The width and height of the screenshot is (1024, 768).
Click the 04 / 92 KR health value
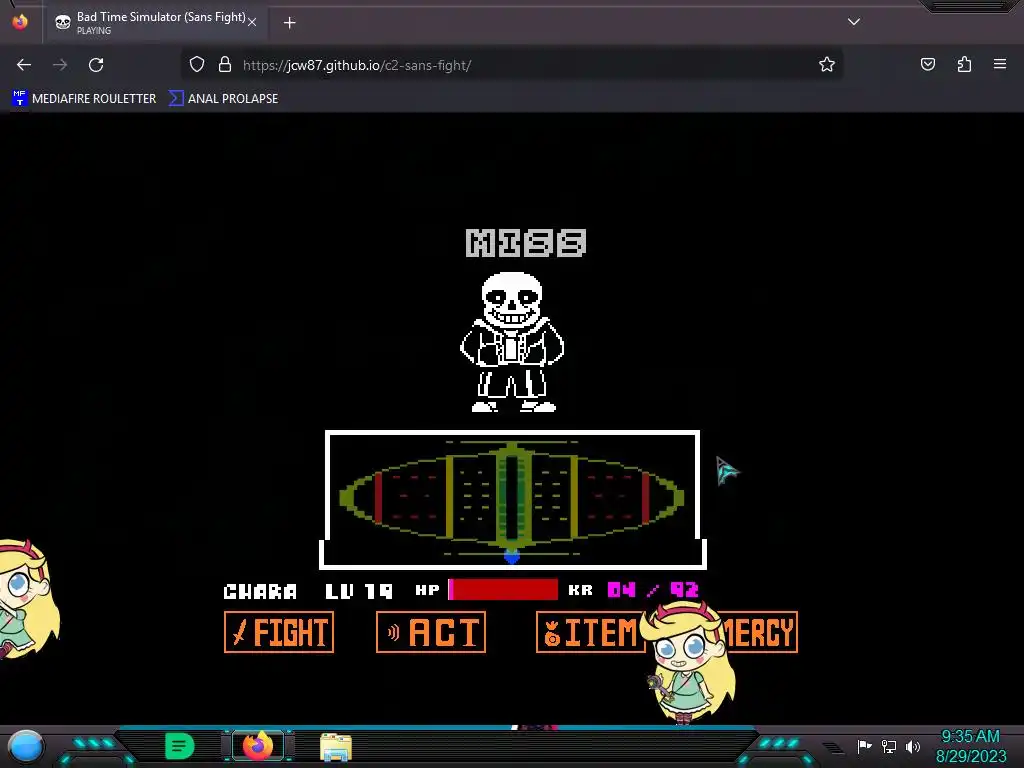(x=653, y=590)
